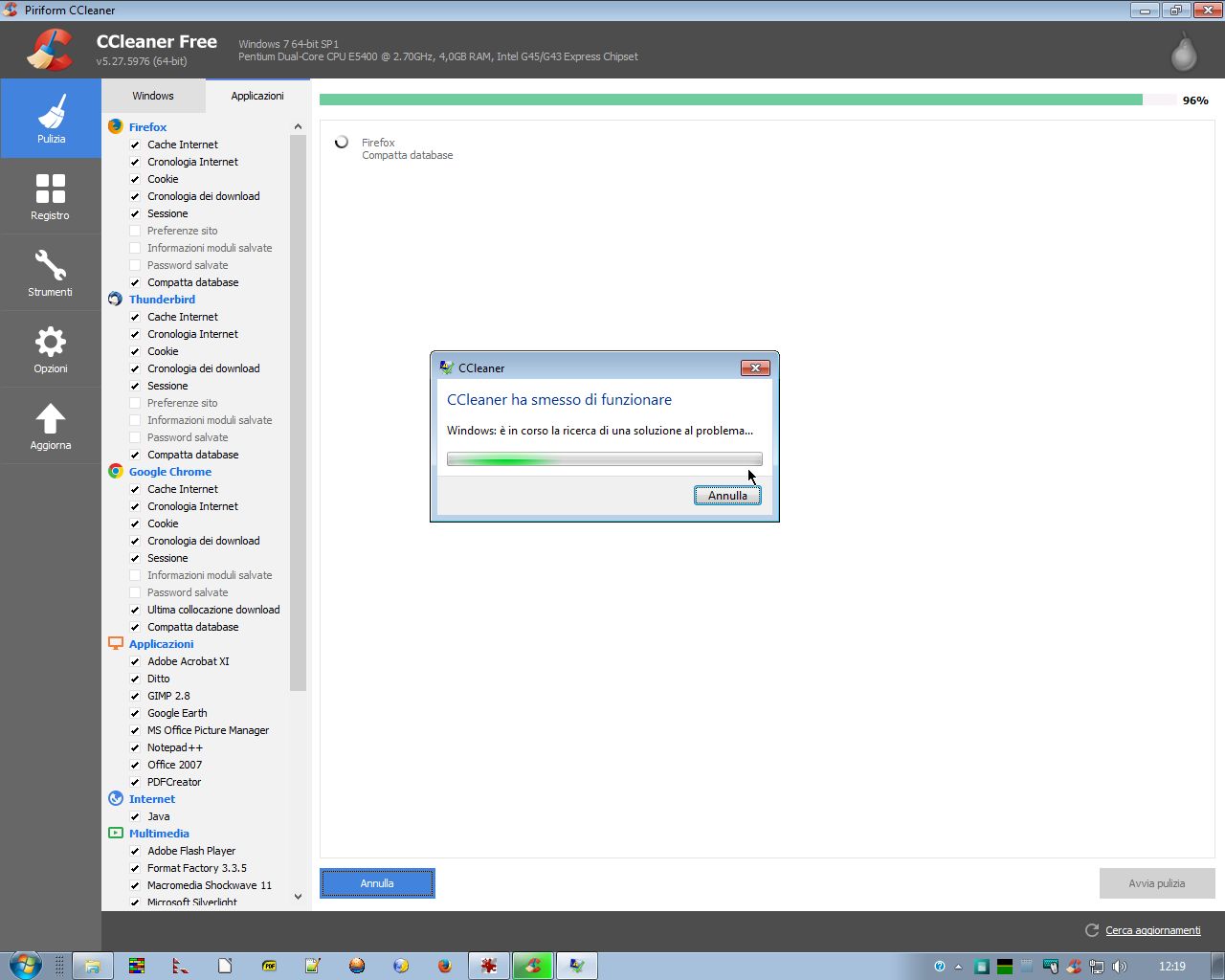The height and width of the screenshot is (980, 1225).
Task: Click the crash dialog progress bar
Action: (605, 459)
